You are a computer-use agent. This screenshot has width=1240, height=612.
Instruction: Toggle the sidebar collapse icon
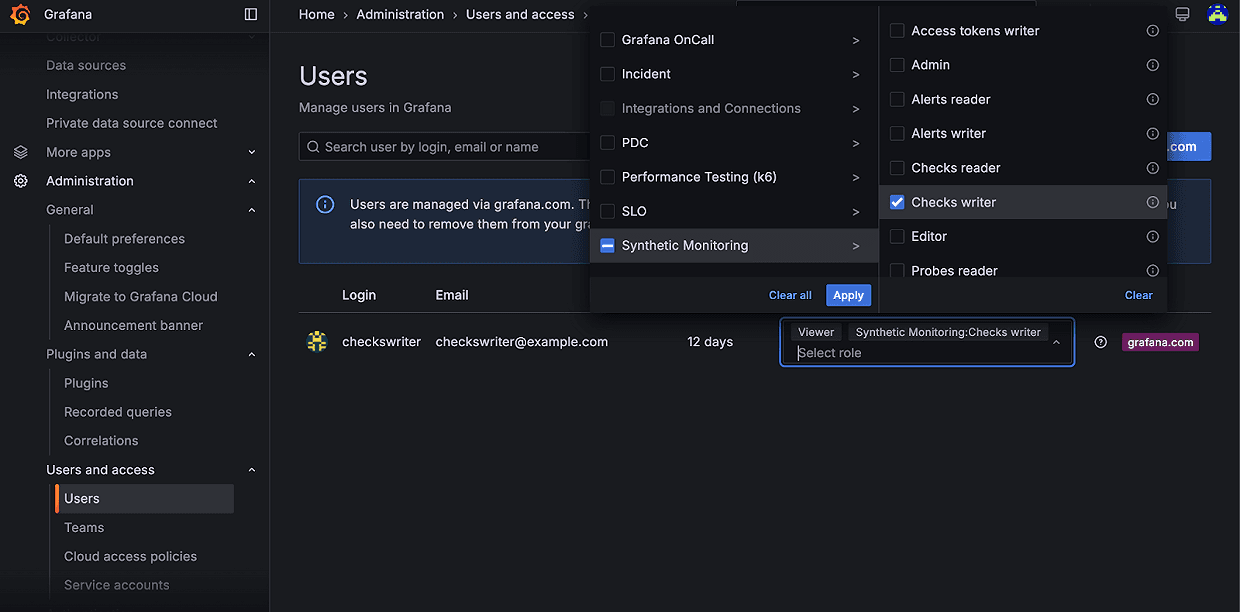[x=250, y=14]
